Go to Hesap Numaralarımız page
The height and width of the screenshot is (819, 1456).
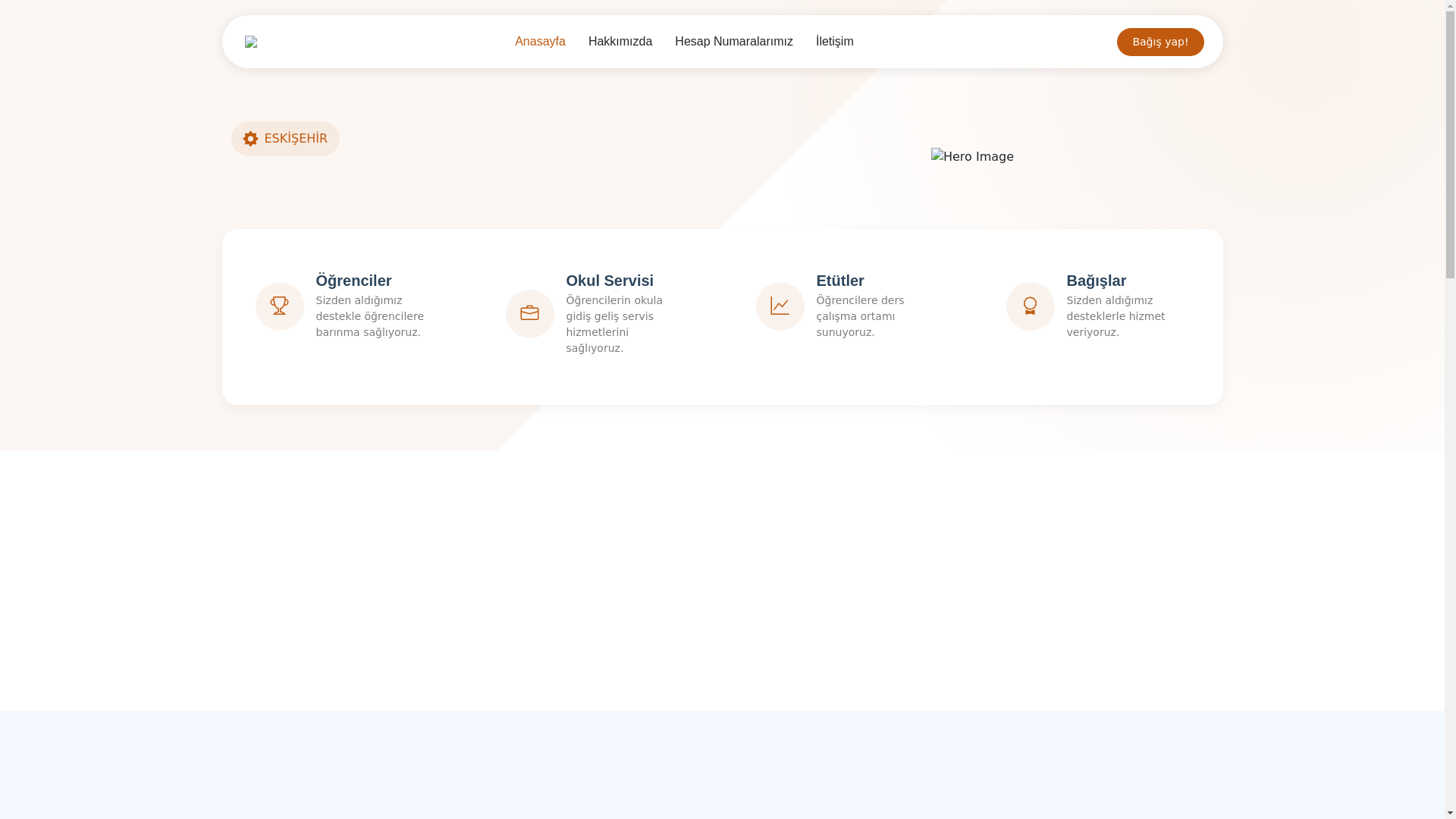[x=734, y=42]
